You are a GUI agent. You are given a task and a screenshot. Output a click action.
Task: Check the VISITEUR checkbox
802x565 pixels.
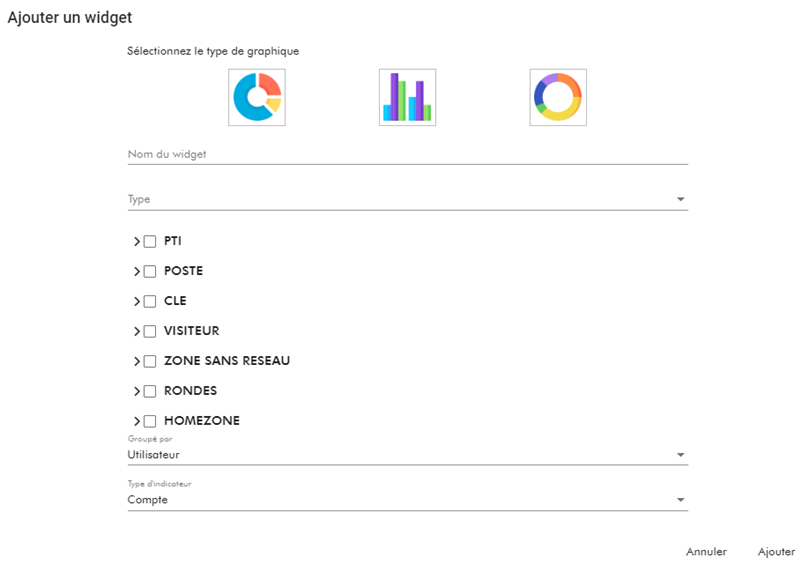[x=150, y=331]
